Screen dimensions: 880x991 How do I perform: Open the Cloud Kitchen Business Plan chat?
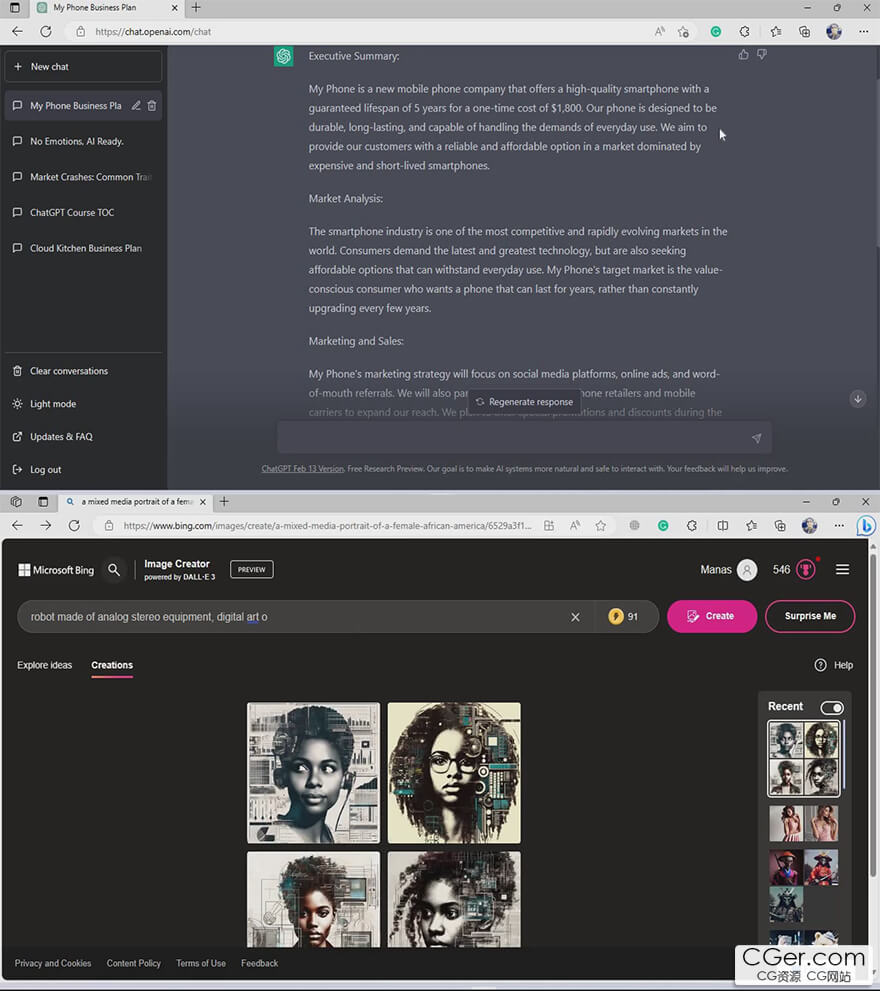point(83,248)
